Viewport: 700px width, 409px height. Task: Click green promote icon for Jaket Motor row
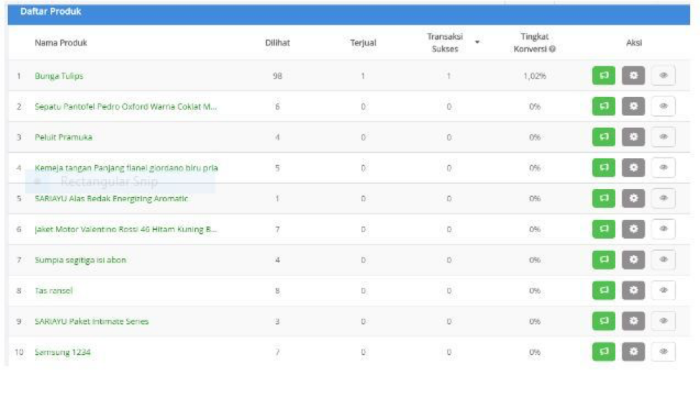(604, 229)
